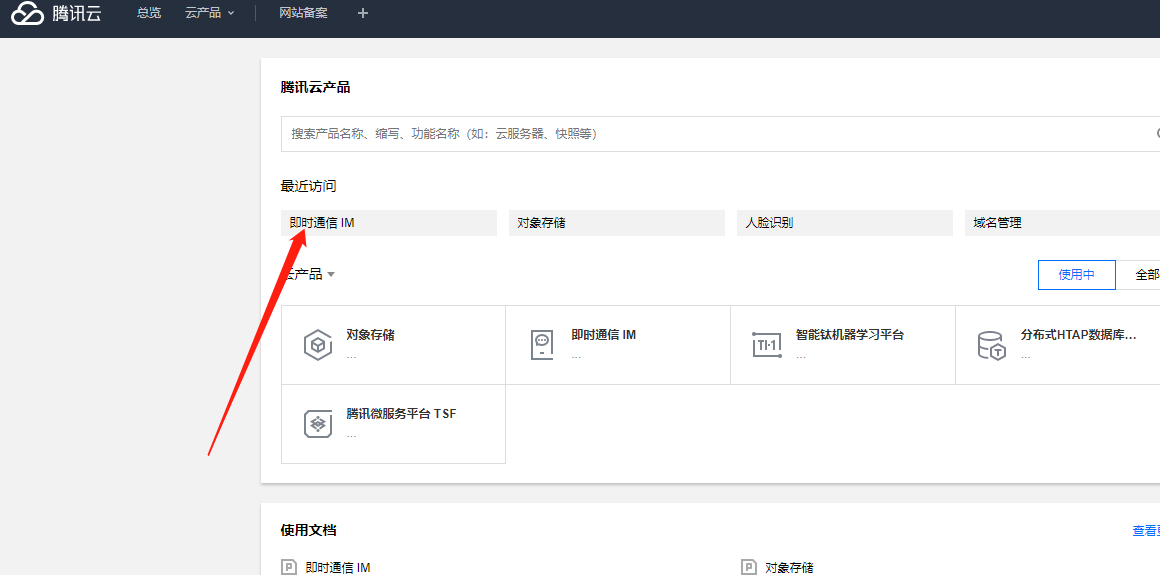The width and height of the screenshot is (1160, 575).
Task: Open the 即时通信 IM documentation link
Action: [337, 568]
